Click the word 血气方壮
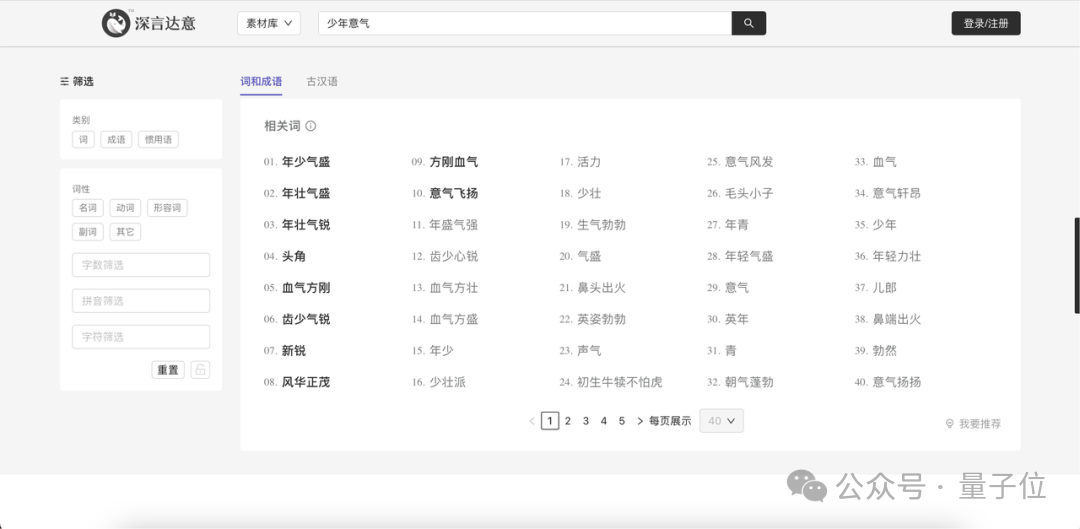This screenshot has height=529, width=1080. (x=454, y=288)
